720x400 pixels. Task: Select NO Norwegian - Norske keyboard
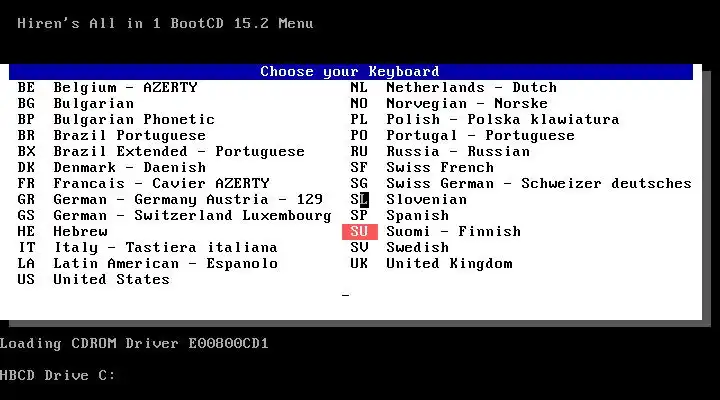[449, 103]
